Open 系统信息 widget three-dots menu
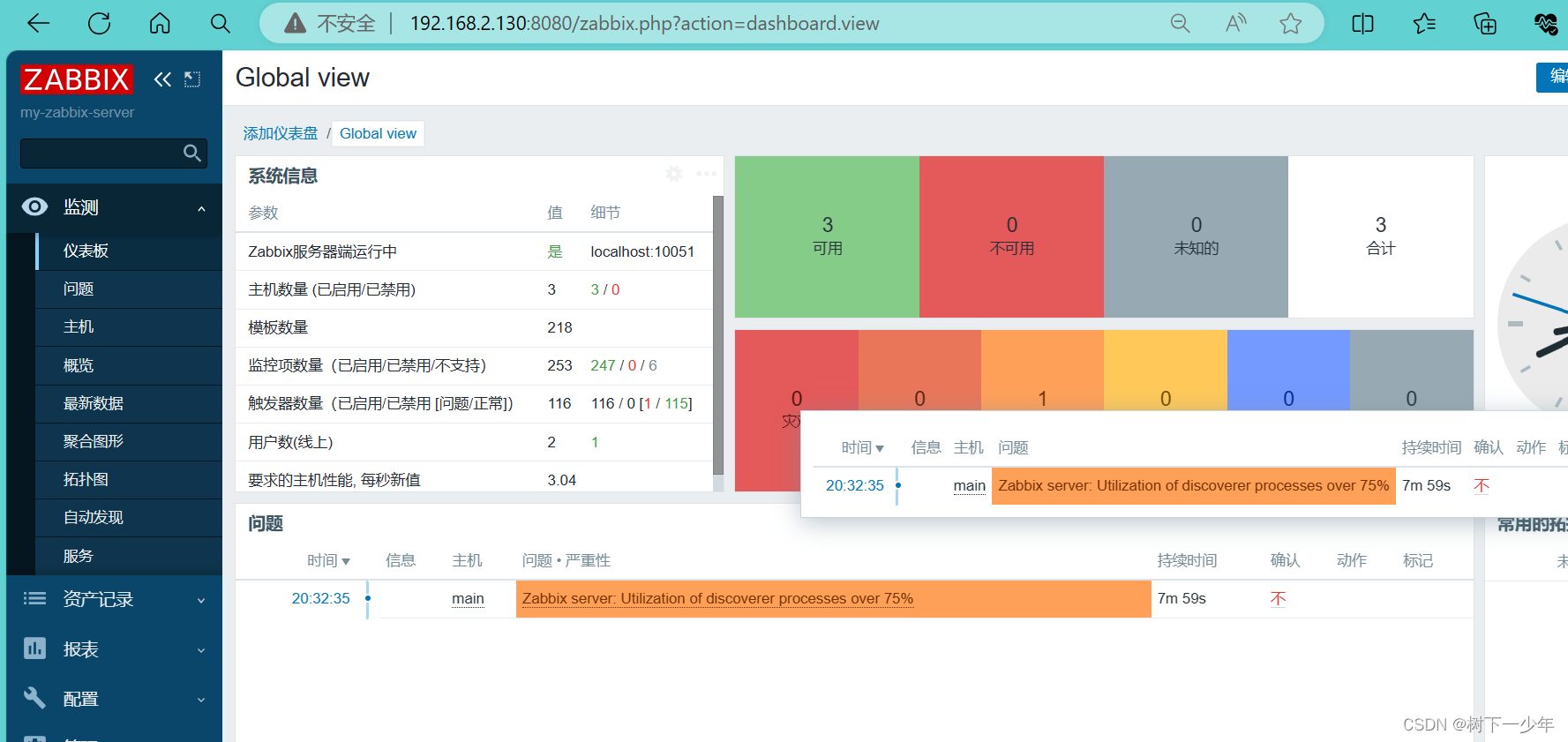 pos(707,174)
